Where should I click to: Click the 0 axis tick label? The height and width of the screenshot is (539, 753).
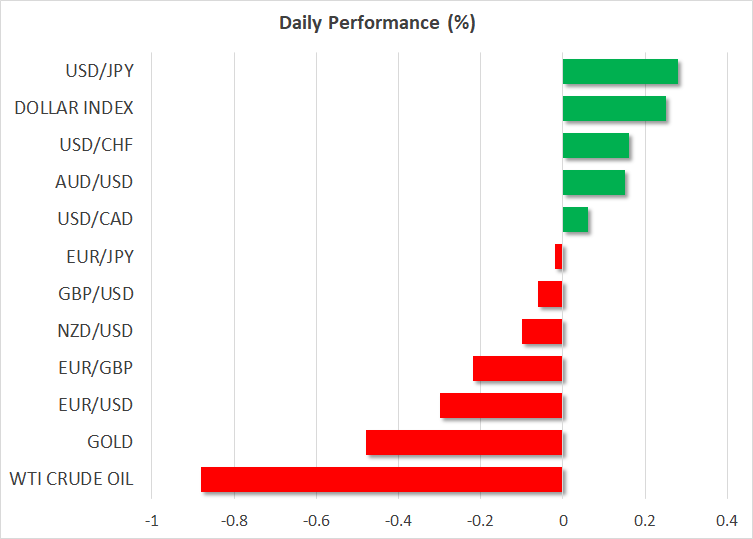click(x=563, y=521)
